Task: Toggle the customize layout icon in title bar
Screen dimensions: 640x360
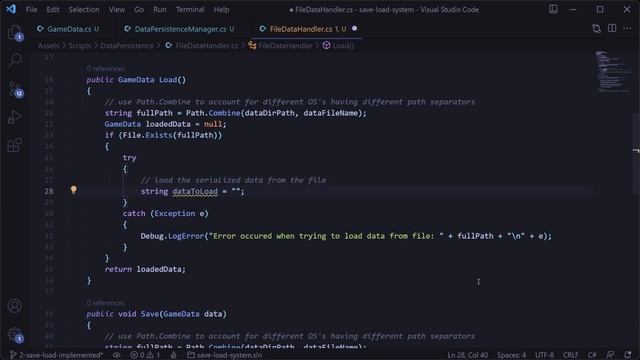Action: (553, 9)
